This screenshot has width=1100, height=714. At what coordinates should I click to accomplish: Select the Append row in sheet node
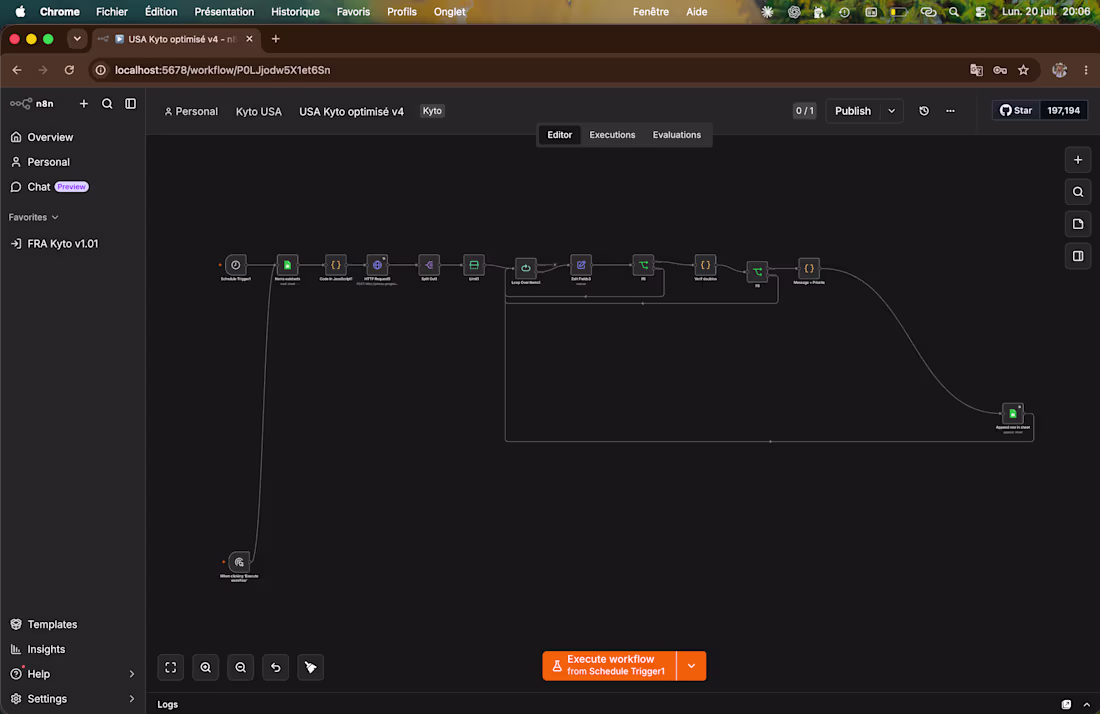pos(1012,414)
